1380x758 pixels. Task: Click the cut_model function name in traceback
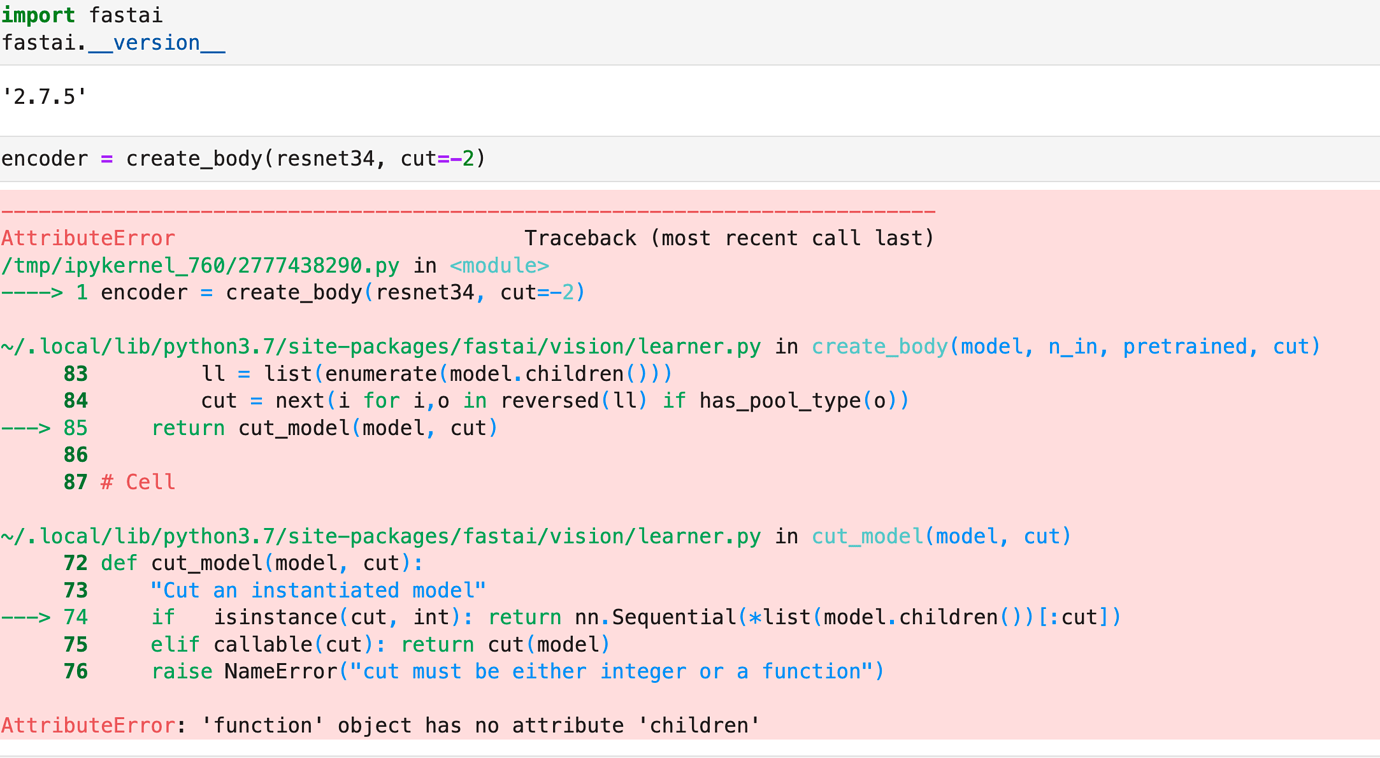(866, 536)
